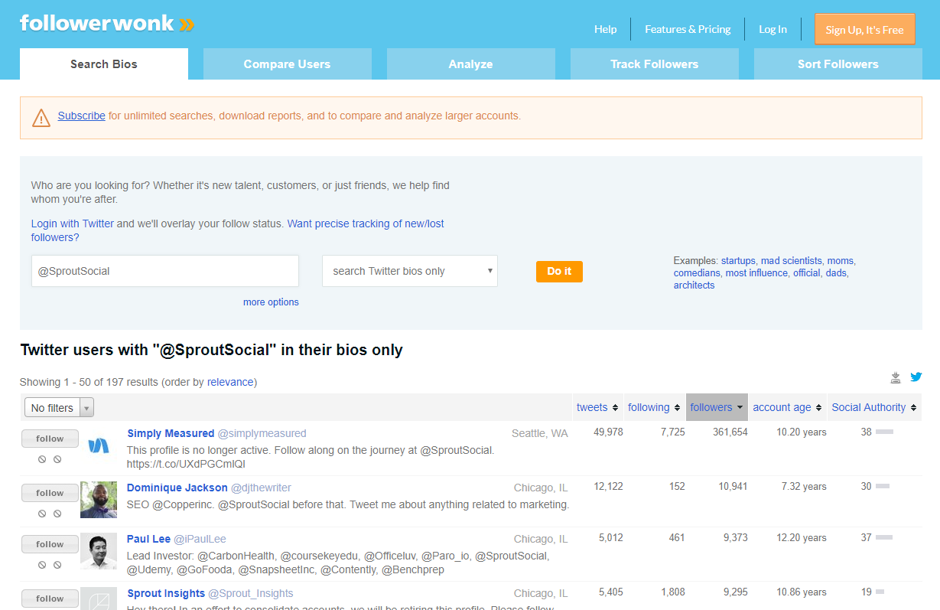
Task: Click Sign Up, It's Free button
Action: coord(864,30)
